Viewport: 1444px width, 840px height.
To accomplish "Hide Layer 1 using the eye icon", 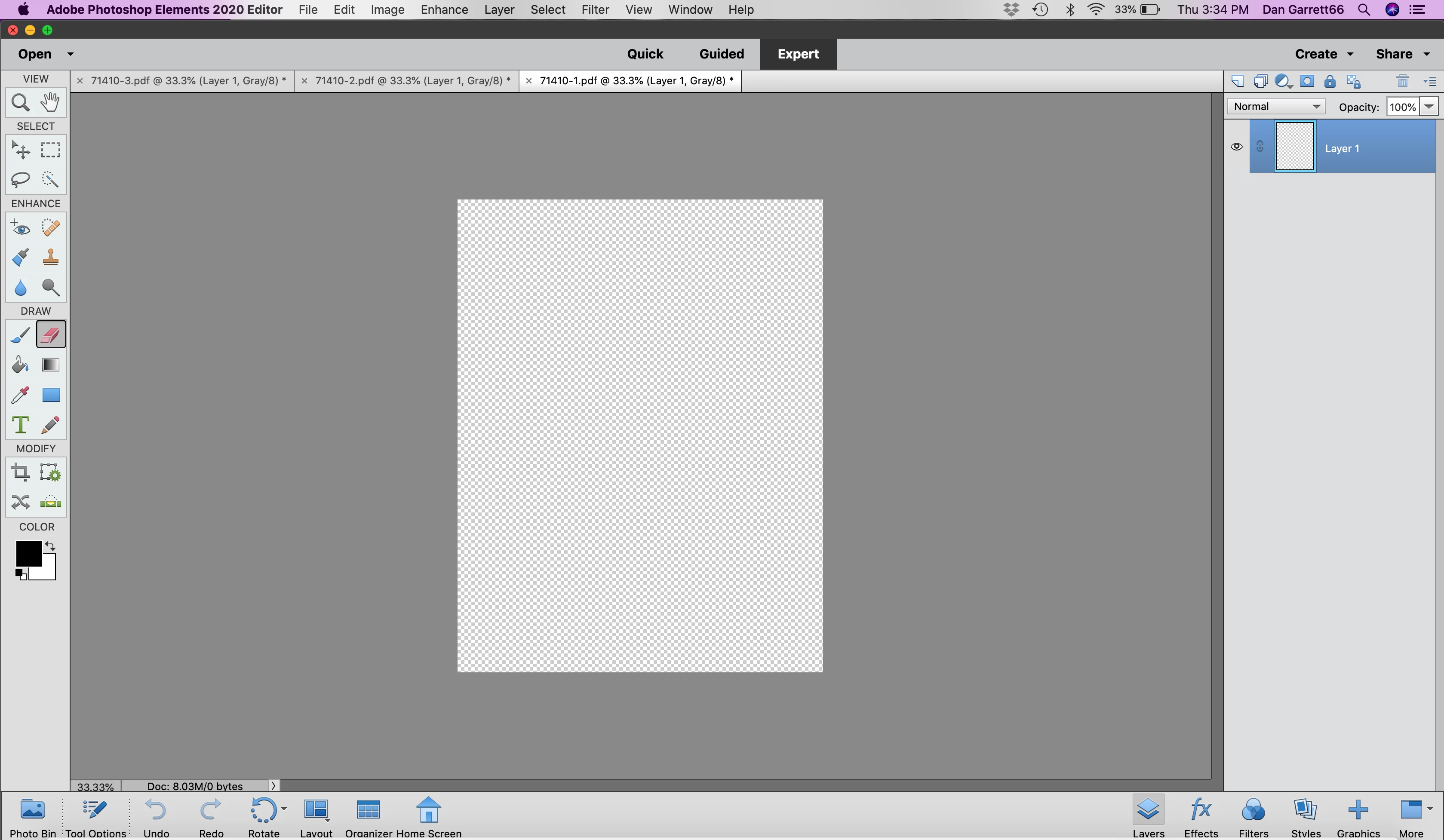I will tap(1237, 147).
